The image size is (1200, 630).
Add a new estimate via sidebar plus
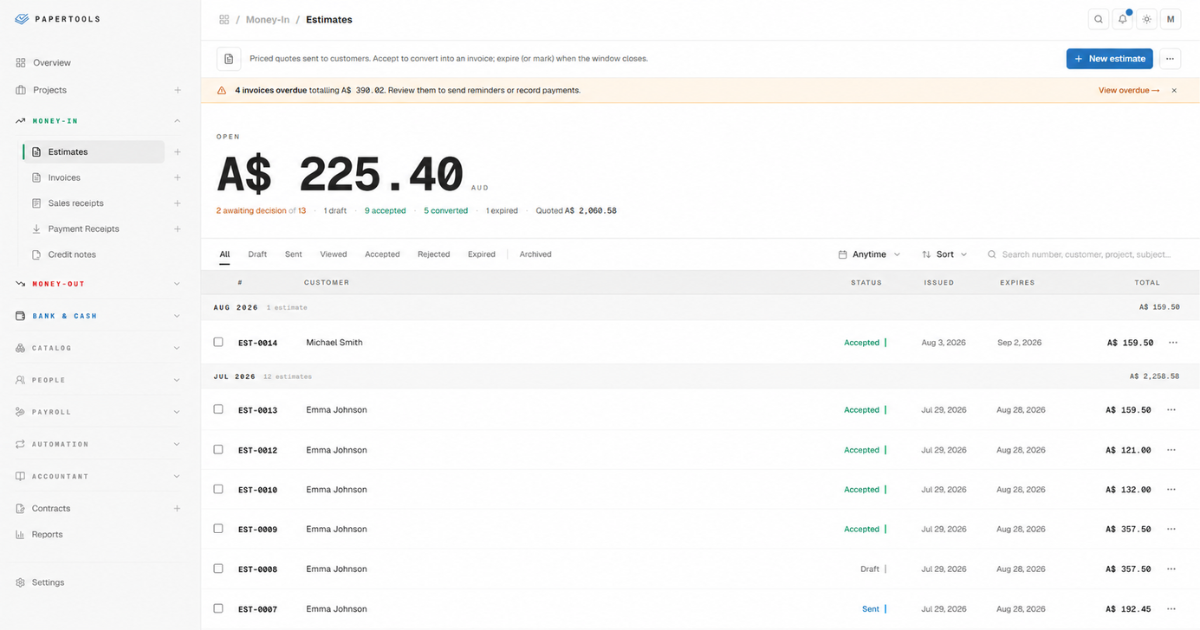coord(178,152)
